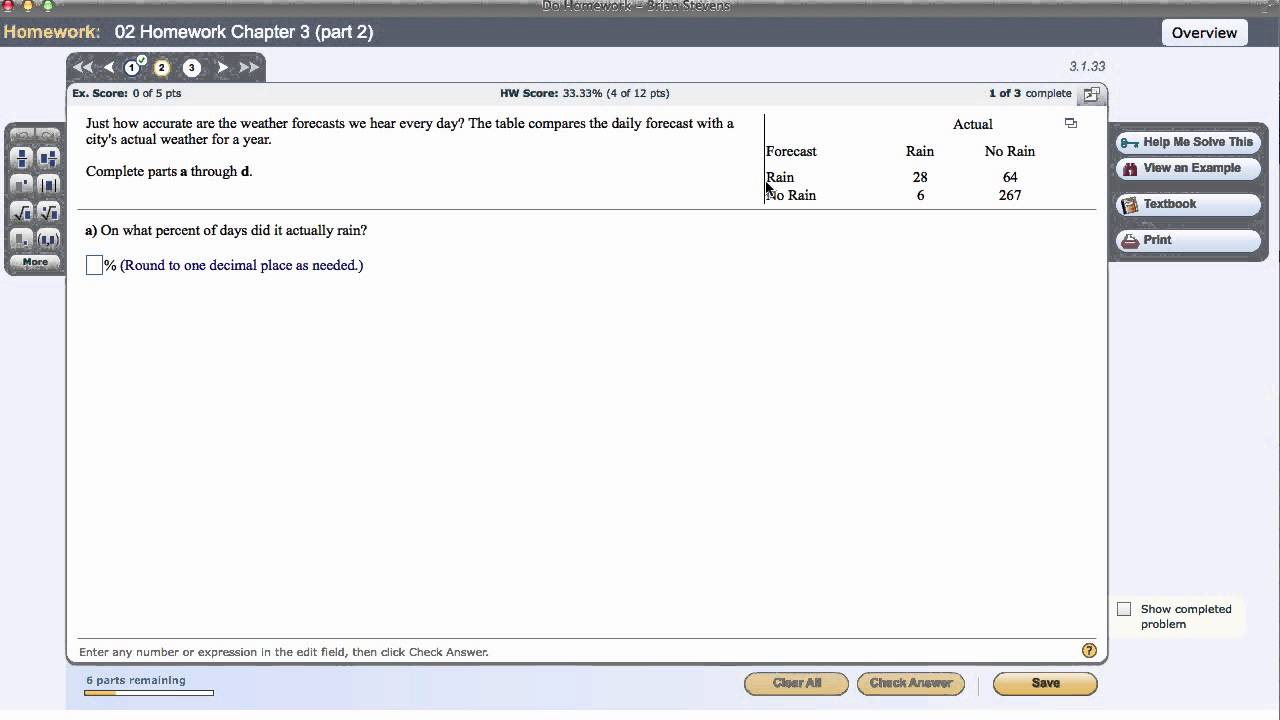Enable Show completed problem checkbox
This screenshot has width=1280, height=720.
(x=1124, y=609)
